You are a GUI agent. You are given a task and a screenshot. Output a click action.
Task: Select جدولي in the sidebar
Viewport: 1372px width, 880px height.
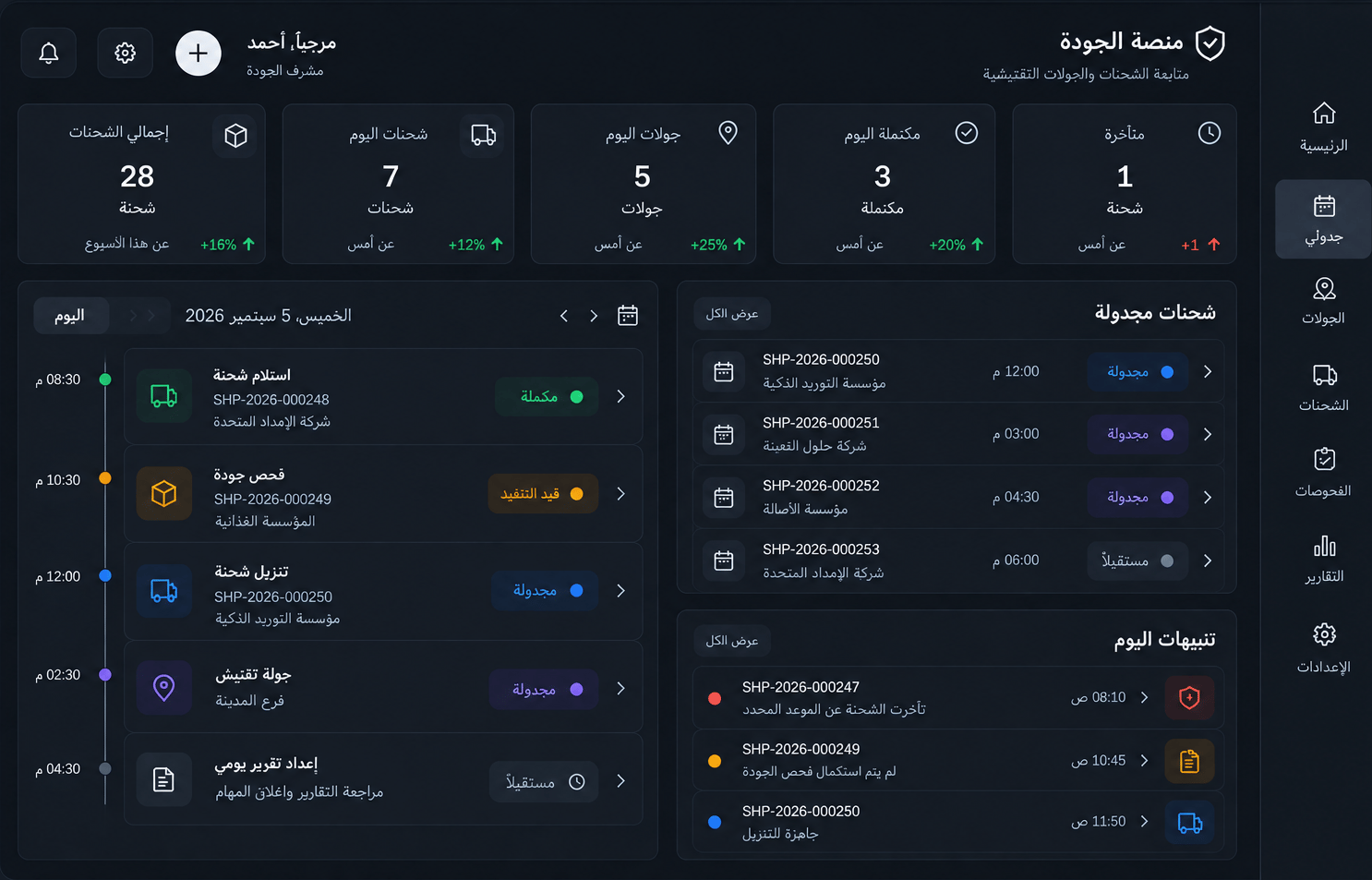[x=1323, y=219]
